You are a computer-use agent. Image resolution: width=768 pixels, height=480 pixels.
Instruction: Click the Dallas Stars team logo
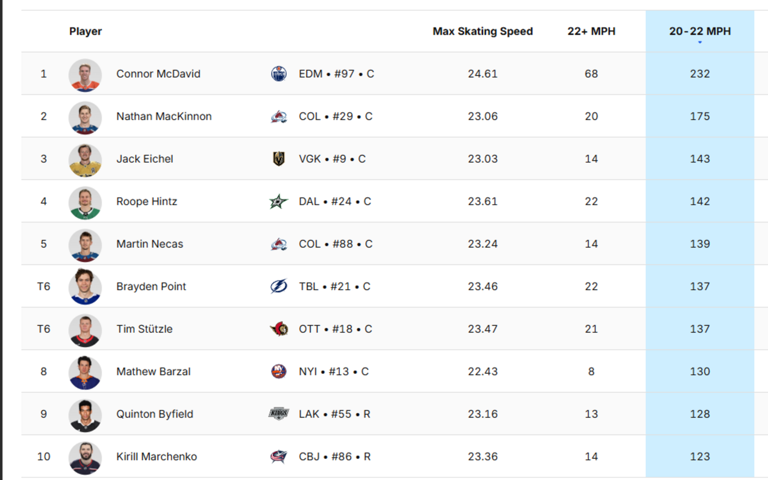(x=279, y=201)
